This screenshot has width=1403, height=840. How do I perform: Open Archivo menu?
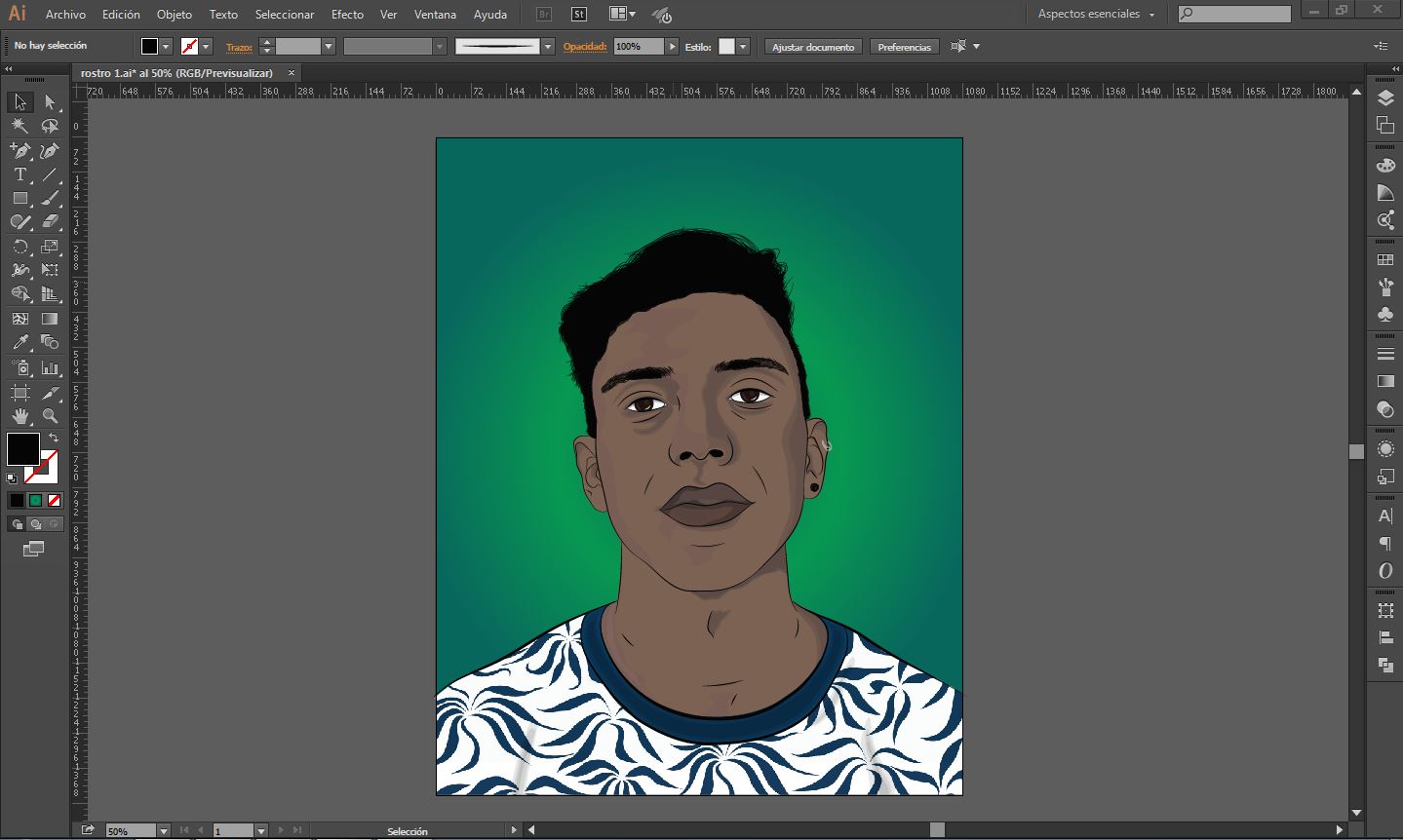(x=65, y=15)
